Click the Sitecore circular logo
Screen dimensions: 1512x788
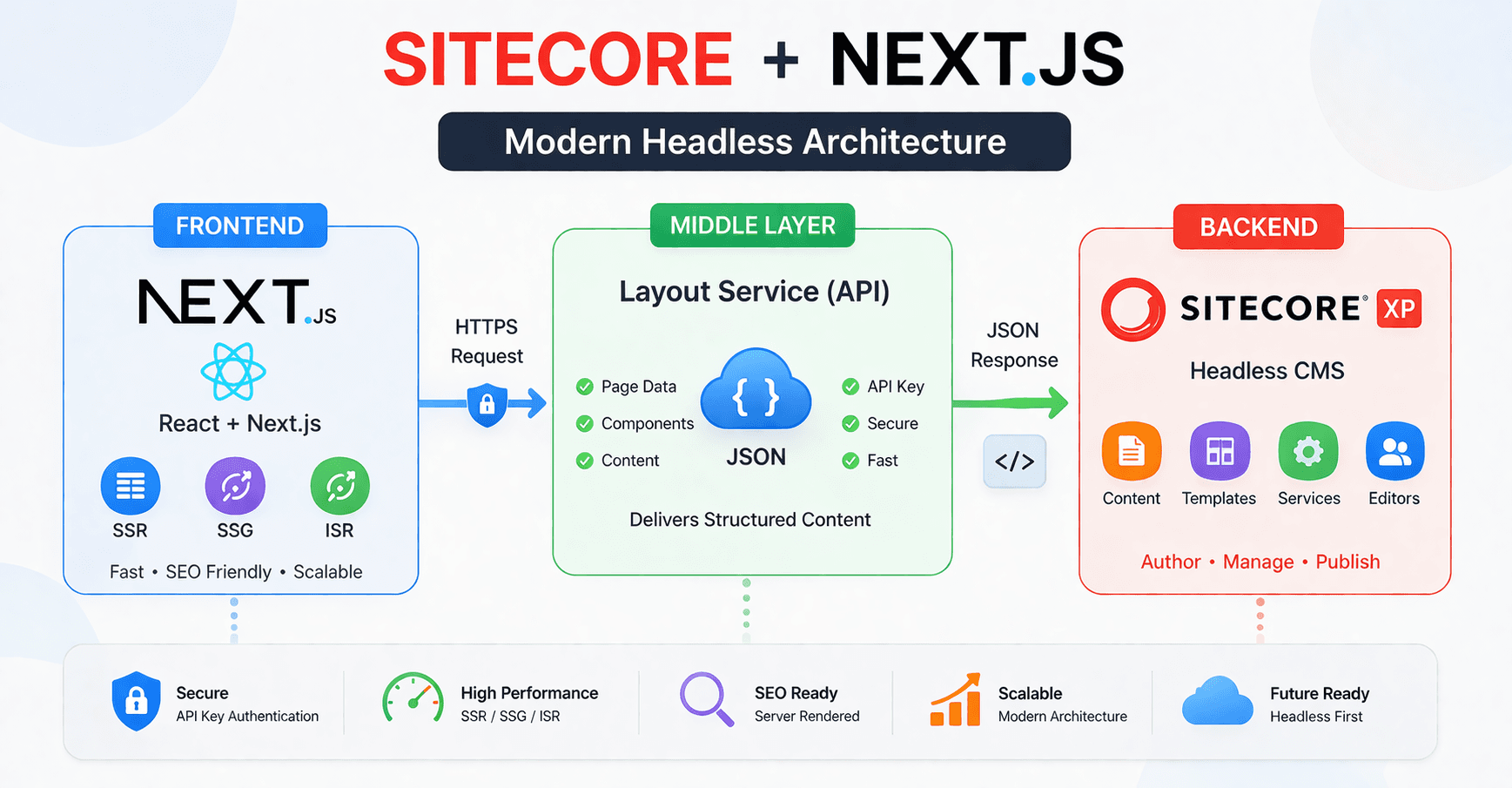(1132, 309)
